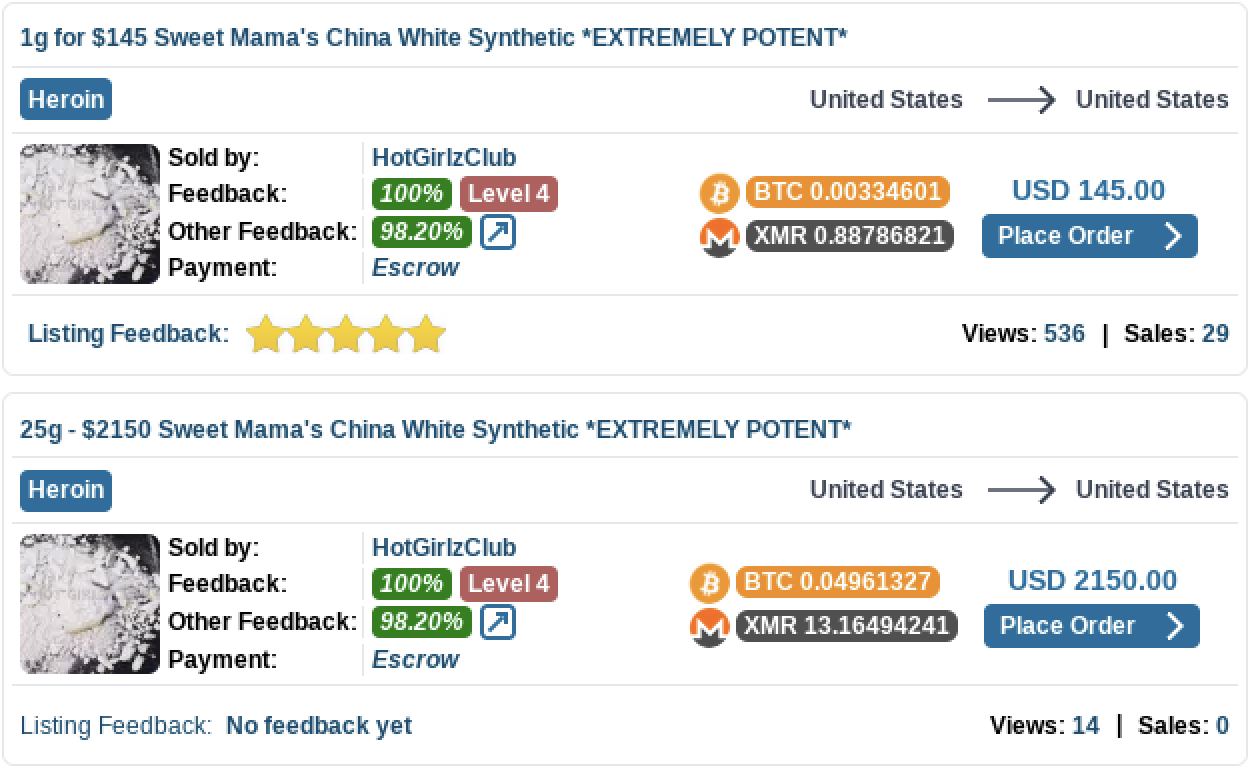Open the HotGirlzClub seller link in the 1g listing
1254x780 pixels.
[x=444, y=157]
